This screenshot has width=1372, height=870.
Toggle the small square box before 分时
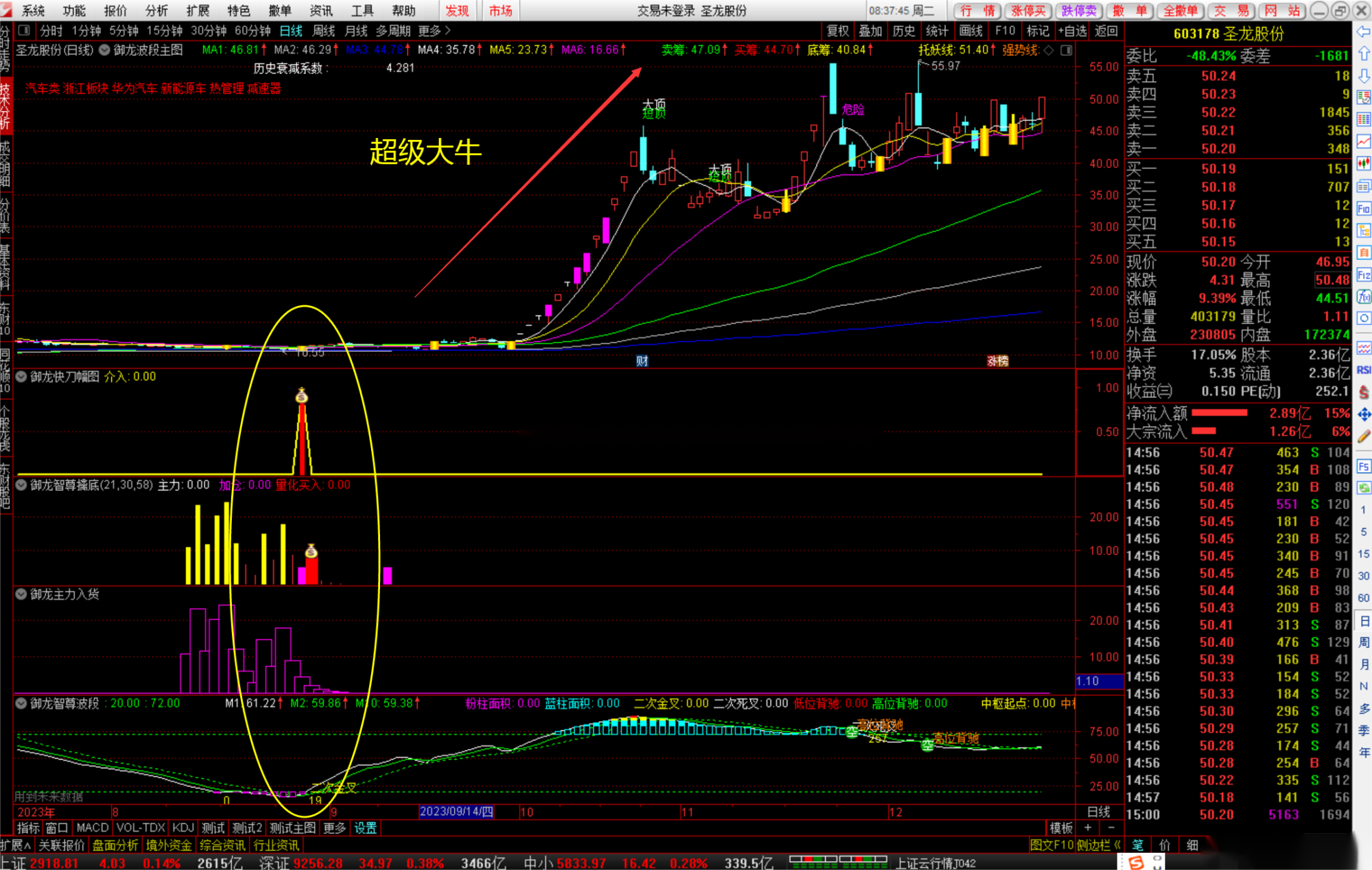pyautogui.click(x=24, y=30)
